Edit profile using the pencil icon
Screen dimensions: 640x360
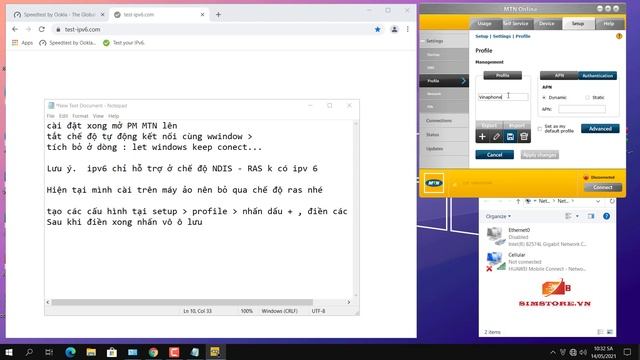(496, 137)
